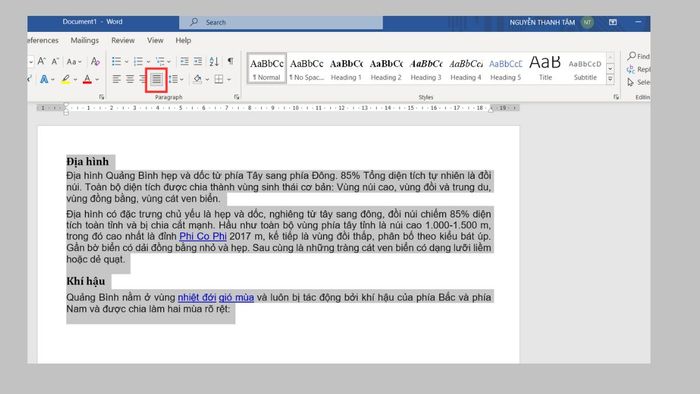Click the Địa hình heading text
The image size is (700, 394).
(88, 162)
